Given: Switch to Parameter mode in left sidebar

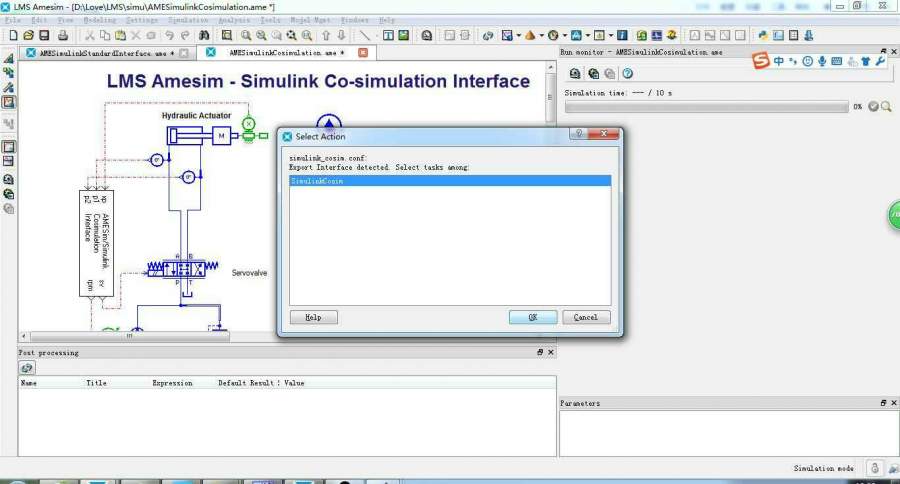Looking at the screenshot, I should coord(9,87).
